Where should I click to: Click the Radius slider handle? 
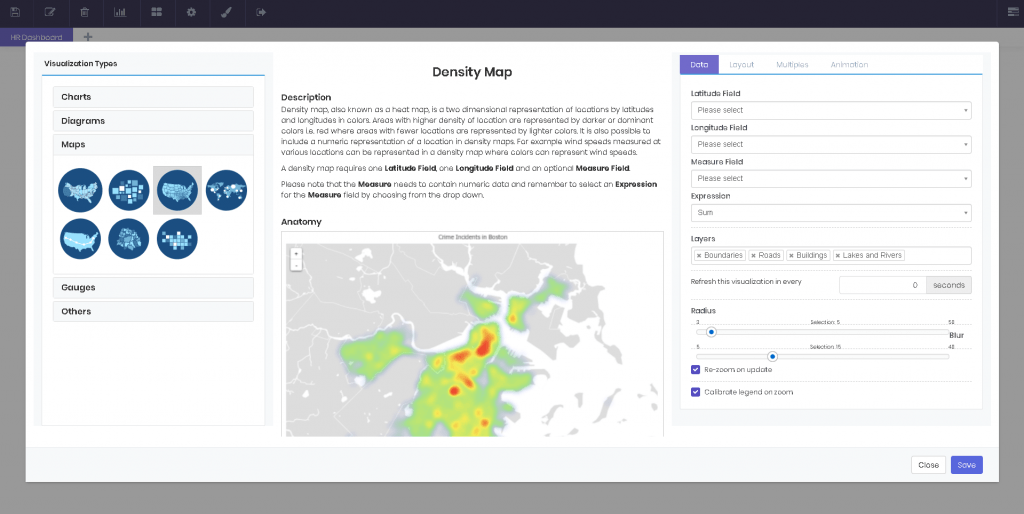coord(711,331)
